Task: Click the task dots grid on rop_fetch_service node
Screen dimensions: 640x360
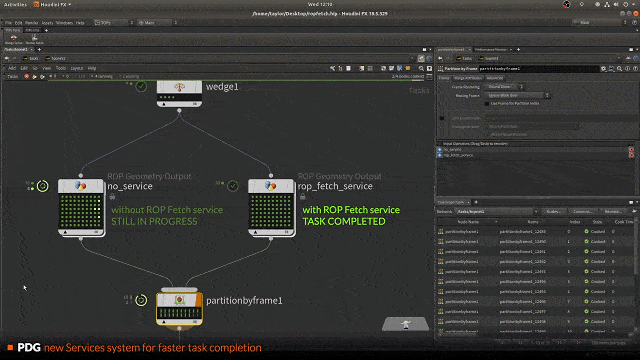Action: click(271, 211)
